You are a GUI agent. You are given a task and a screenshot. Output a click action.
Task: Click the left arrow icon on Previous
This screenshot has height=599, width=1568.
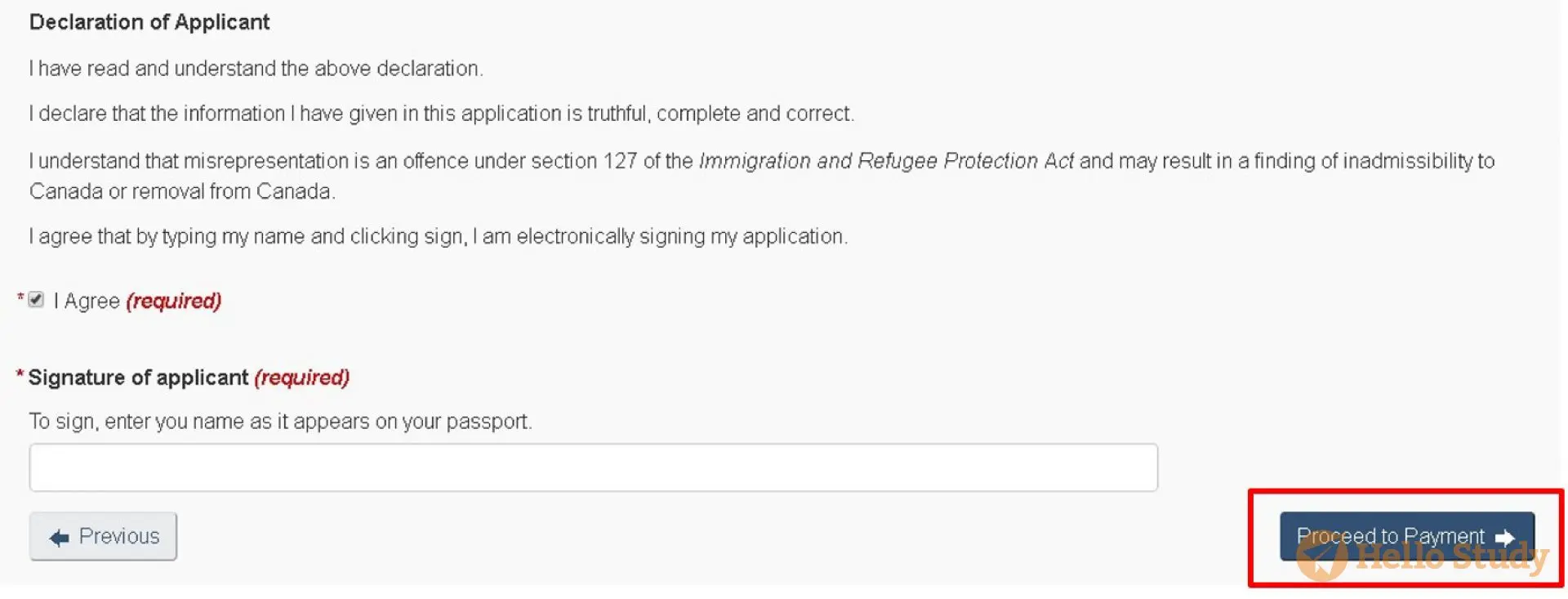click(x=59, y=538)
